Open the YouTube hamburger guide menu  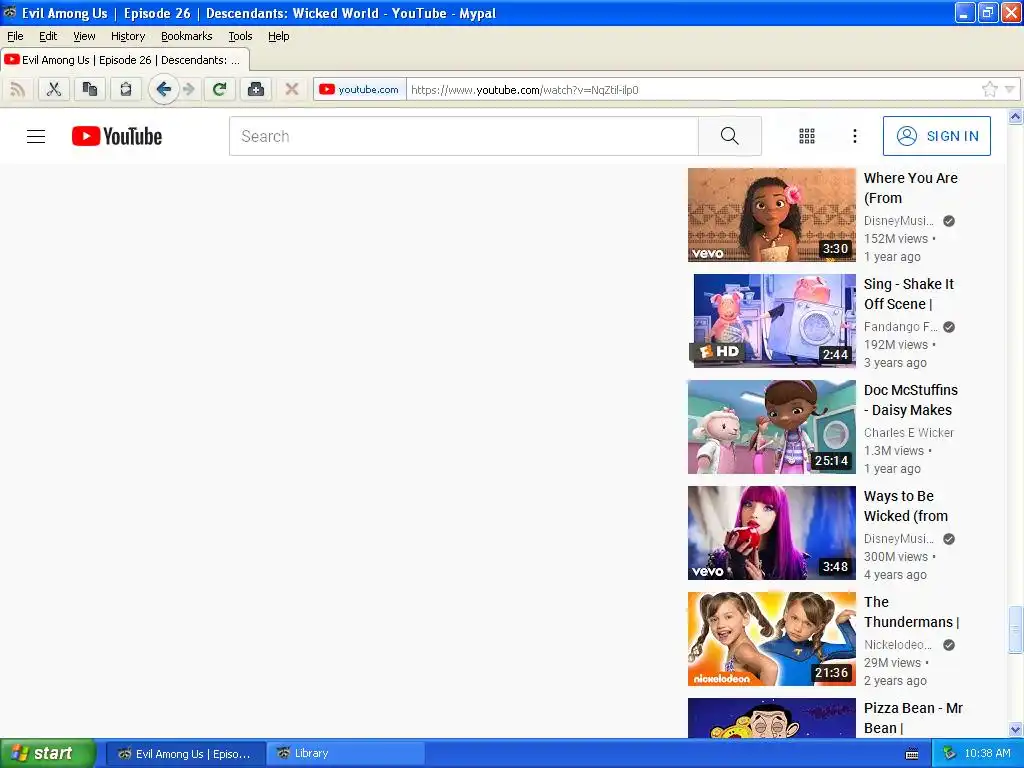coord(36,136)
